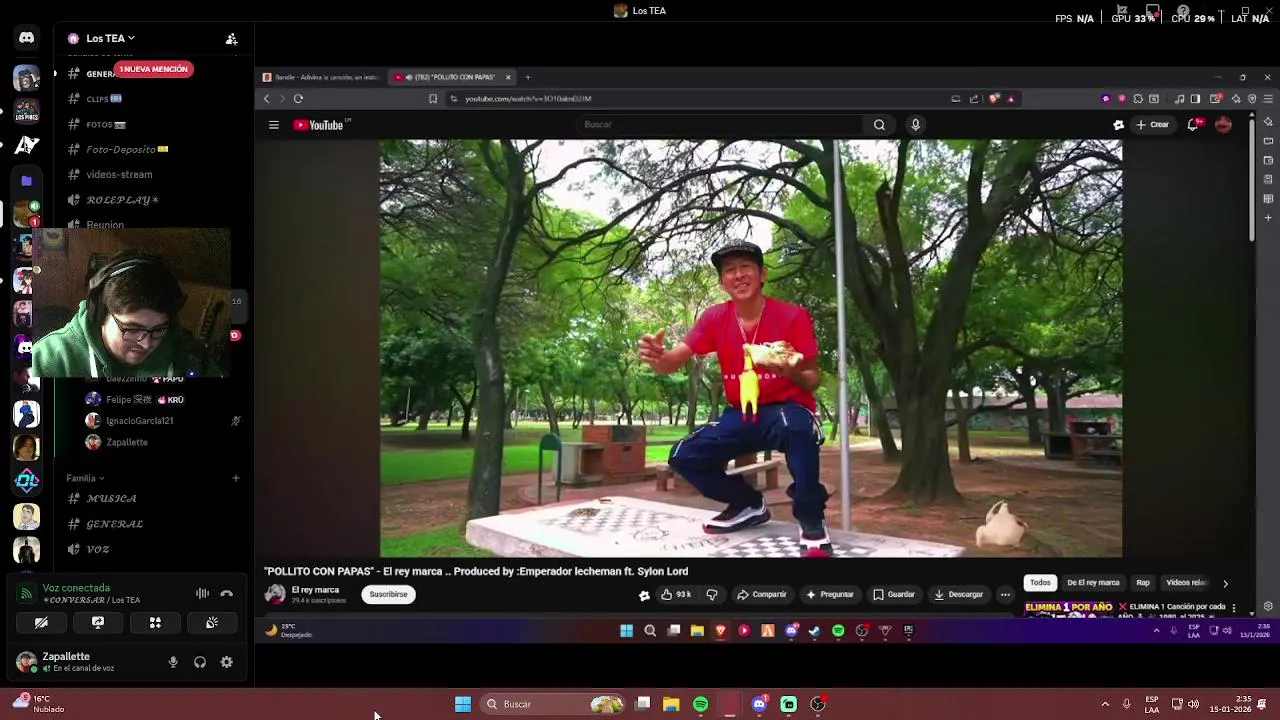Click the invite members icon beside Los TEA
The image size is (1280, 720).
point(232,39)
